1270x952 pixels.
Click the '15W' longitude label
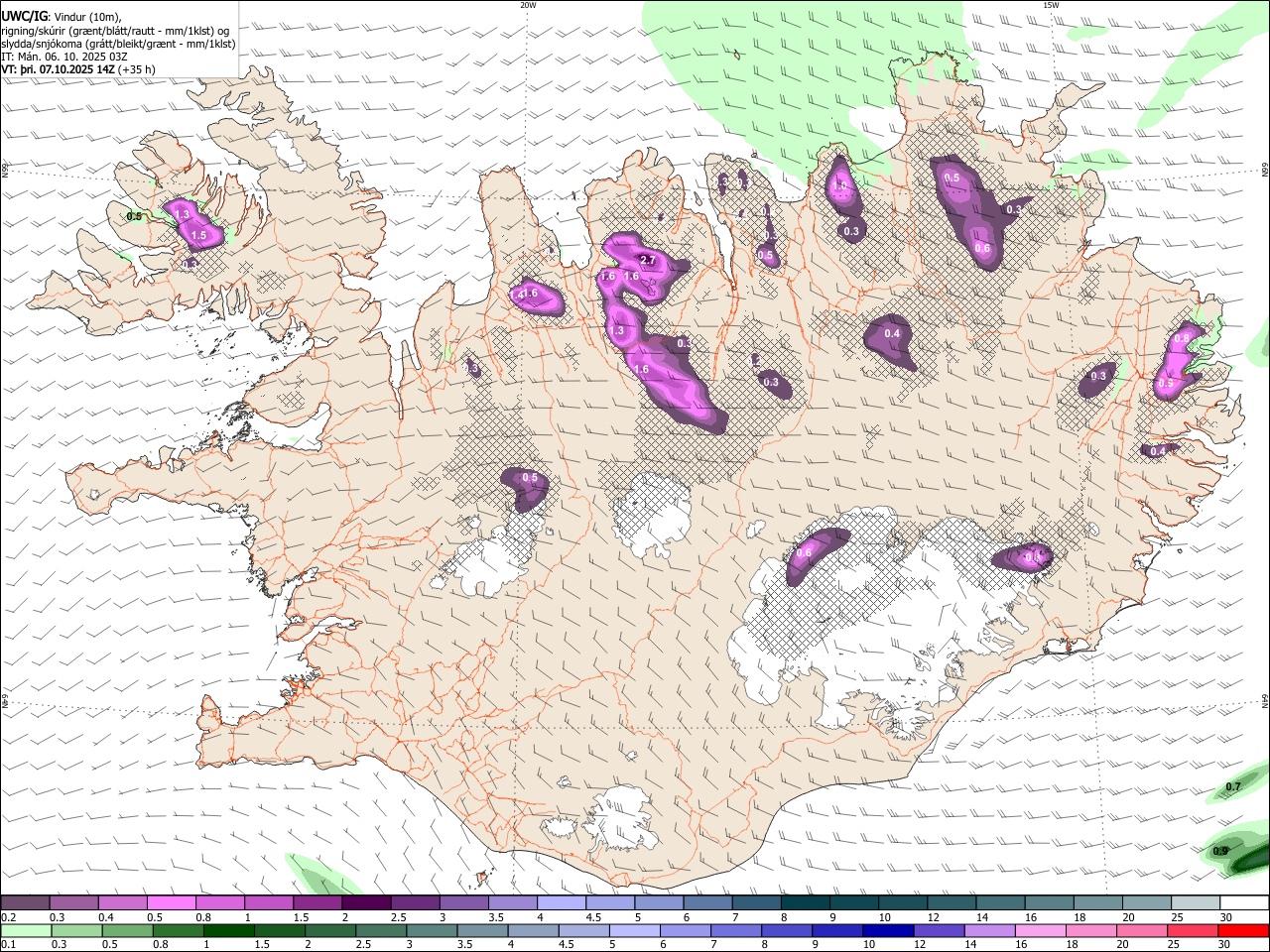click(1050, 5)
